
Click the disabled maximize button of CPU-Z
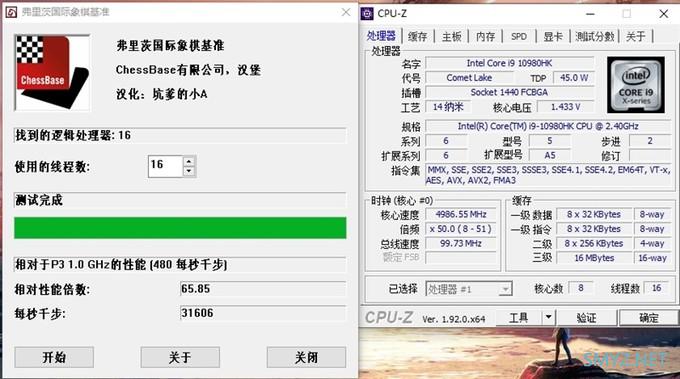627,14
